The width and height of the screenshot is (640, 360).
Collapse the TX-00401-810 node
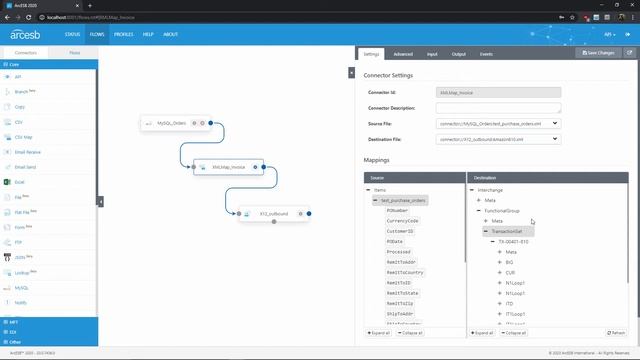tap(493, 242)
